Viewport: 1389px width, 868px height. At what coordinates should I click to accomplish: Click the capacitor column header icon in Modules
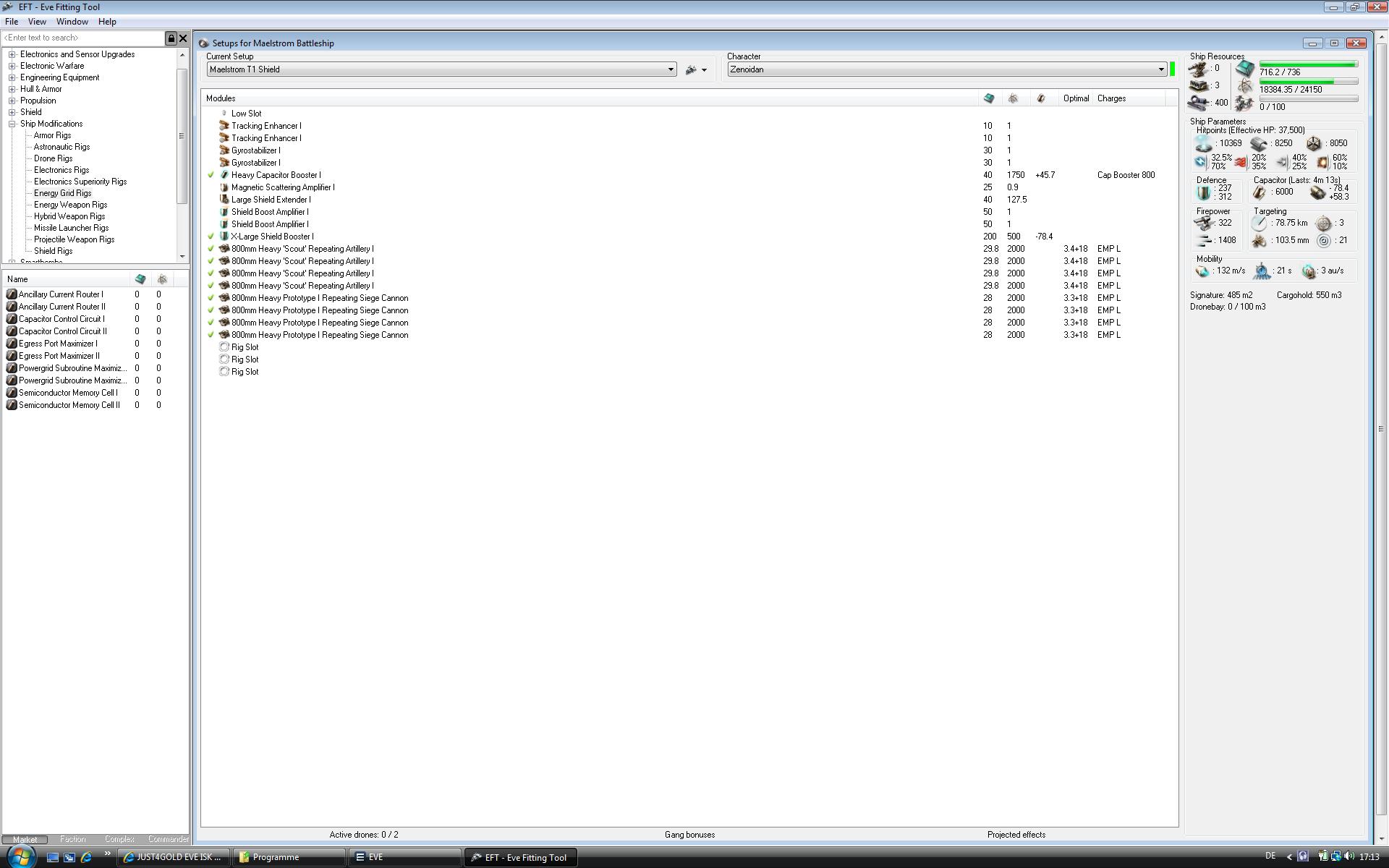coord(1040,98)
